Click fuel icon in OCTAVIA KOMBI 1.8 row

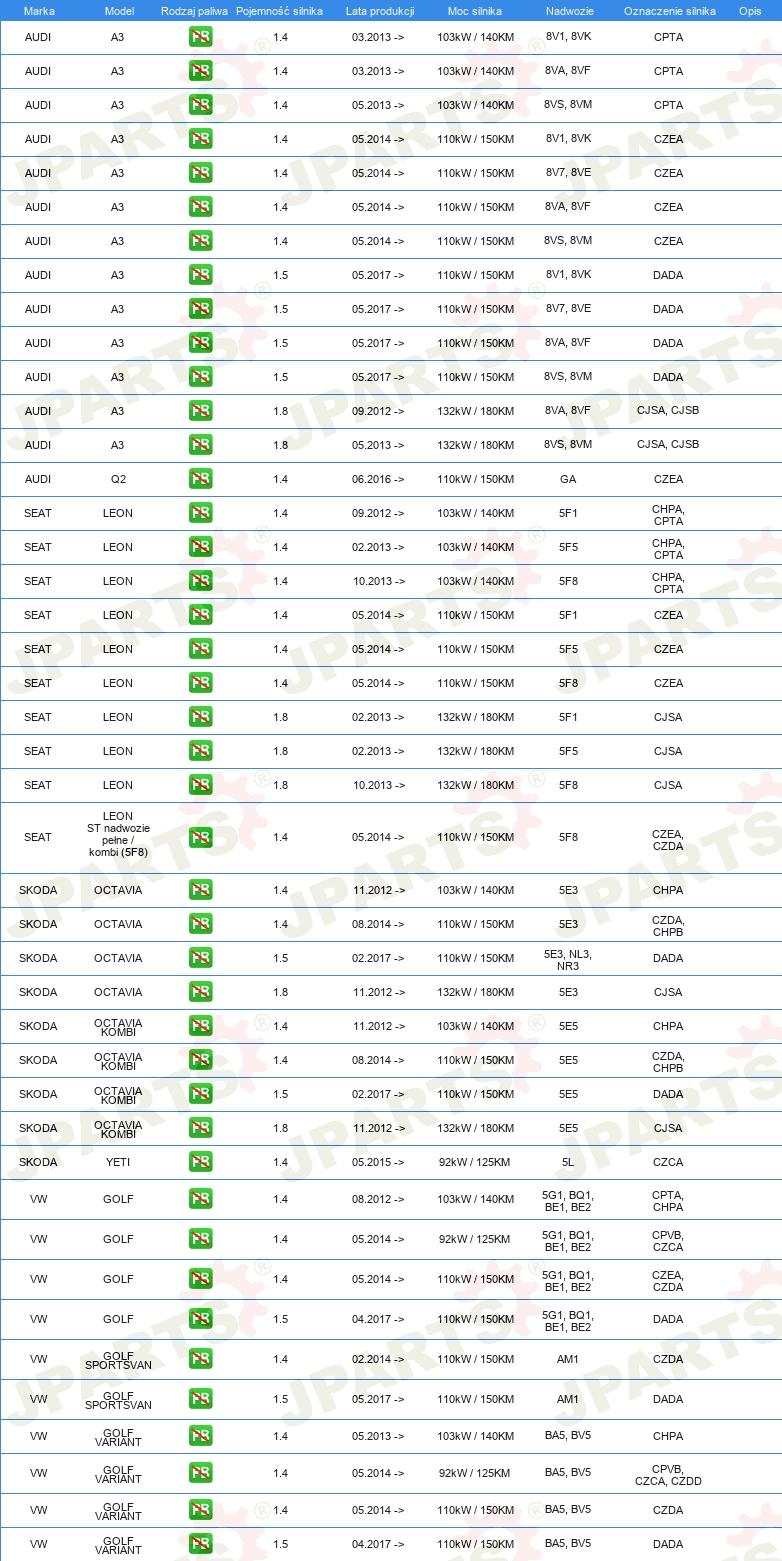(x=200, y=1128)
